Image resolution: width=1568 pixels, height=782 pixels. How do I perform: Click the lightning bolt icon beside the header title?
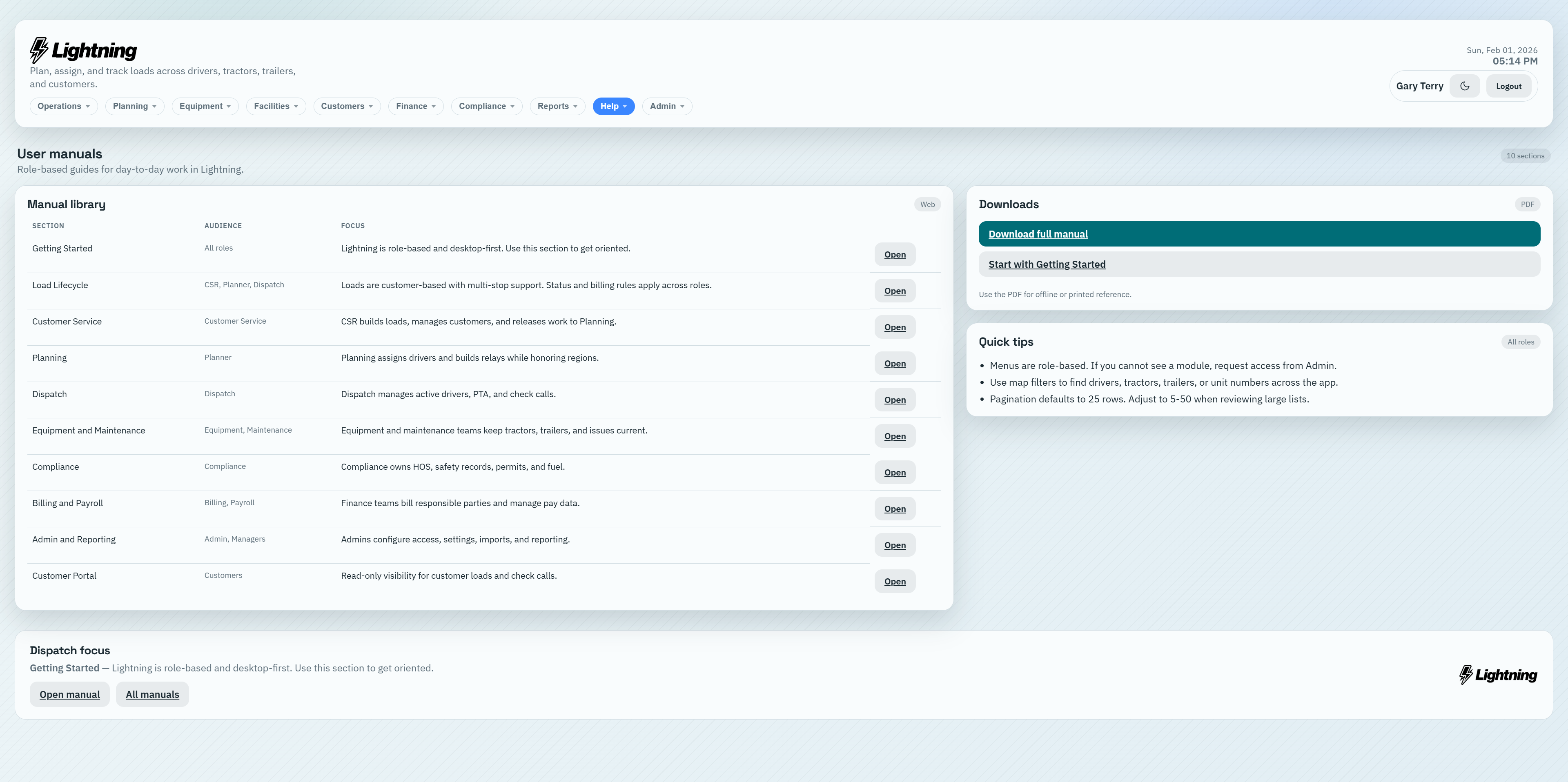click(x=38, y=49)
